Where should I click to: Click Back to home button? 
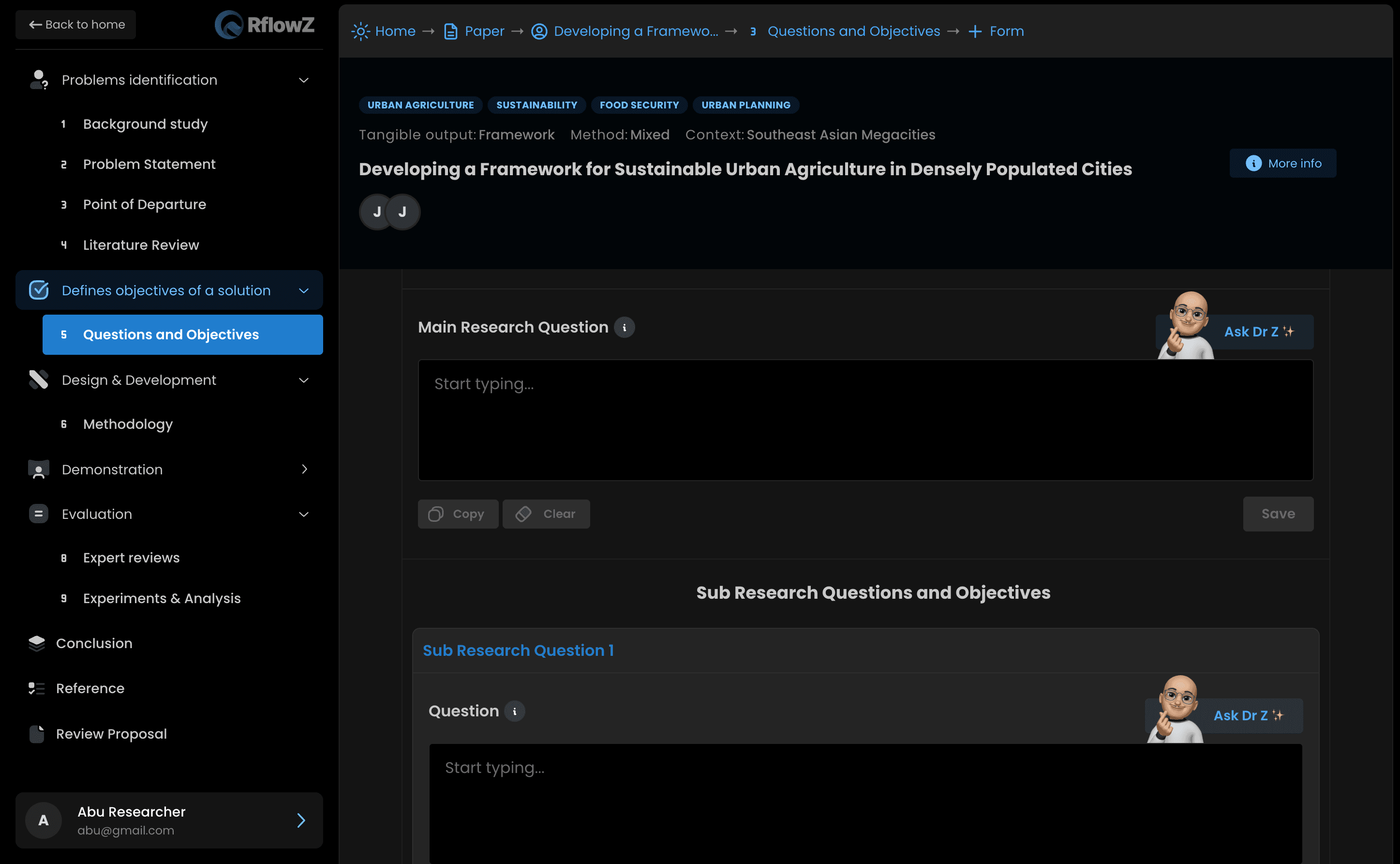point(76,25)
